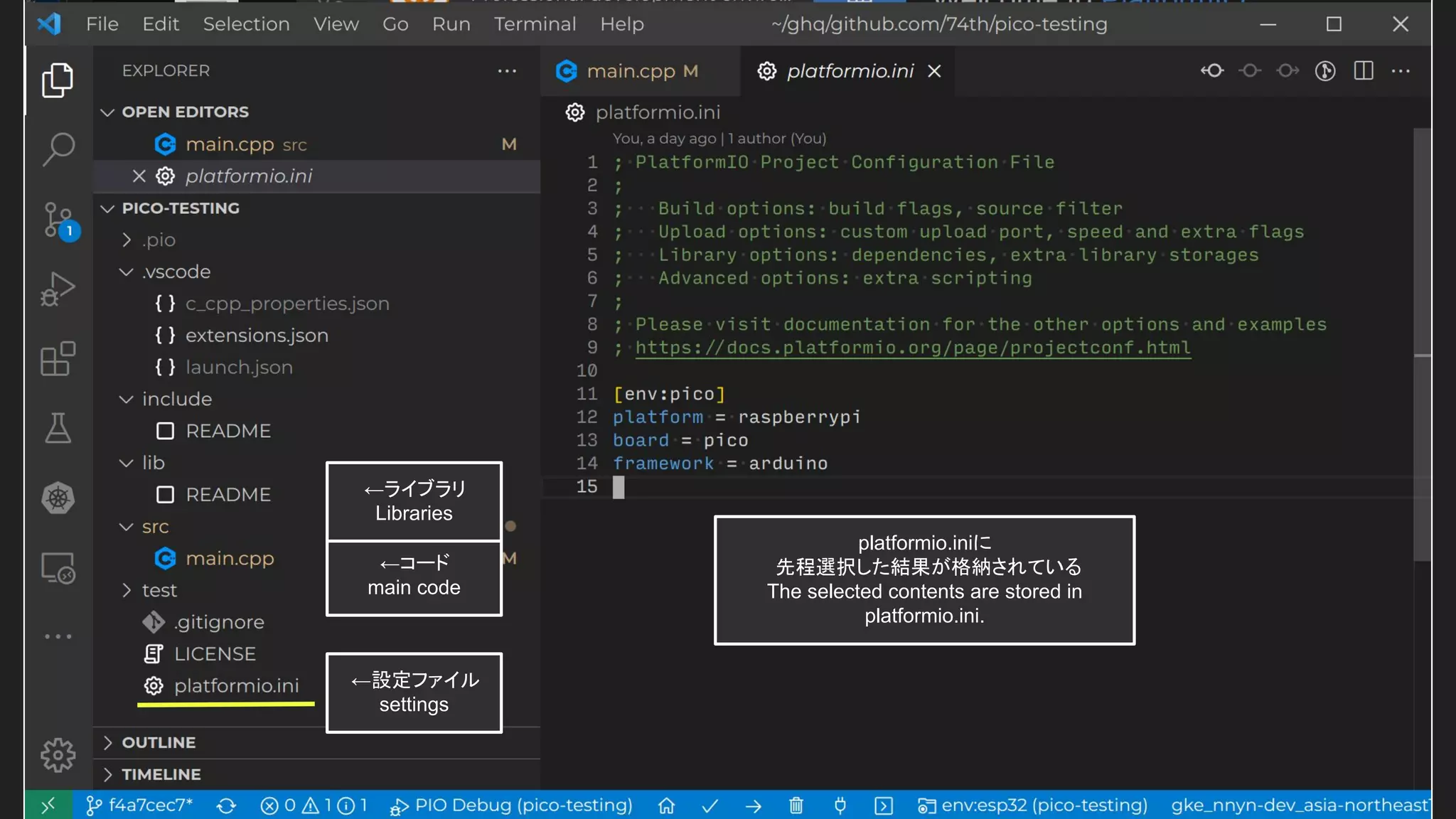Run PlatformIO Upload arrow

click(x=753, y=805)
